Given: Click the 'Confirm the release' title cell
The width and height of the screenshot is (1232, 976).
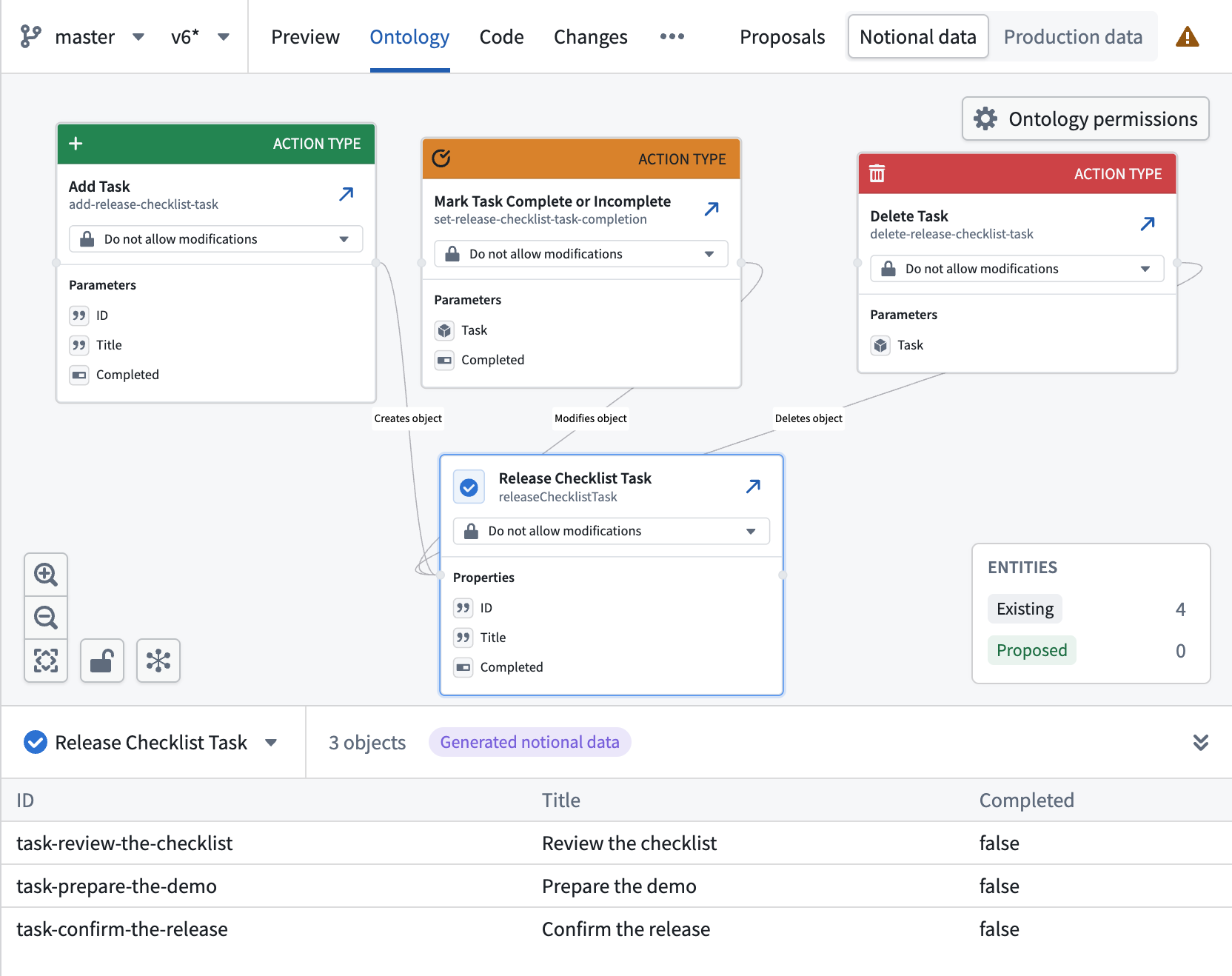Looking at the screenshot, I should [x=626, y=929].
